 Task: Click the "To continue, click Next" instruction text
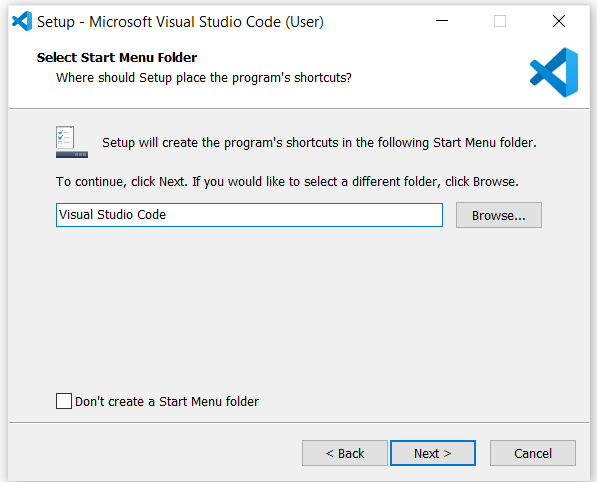287,182
